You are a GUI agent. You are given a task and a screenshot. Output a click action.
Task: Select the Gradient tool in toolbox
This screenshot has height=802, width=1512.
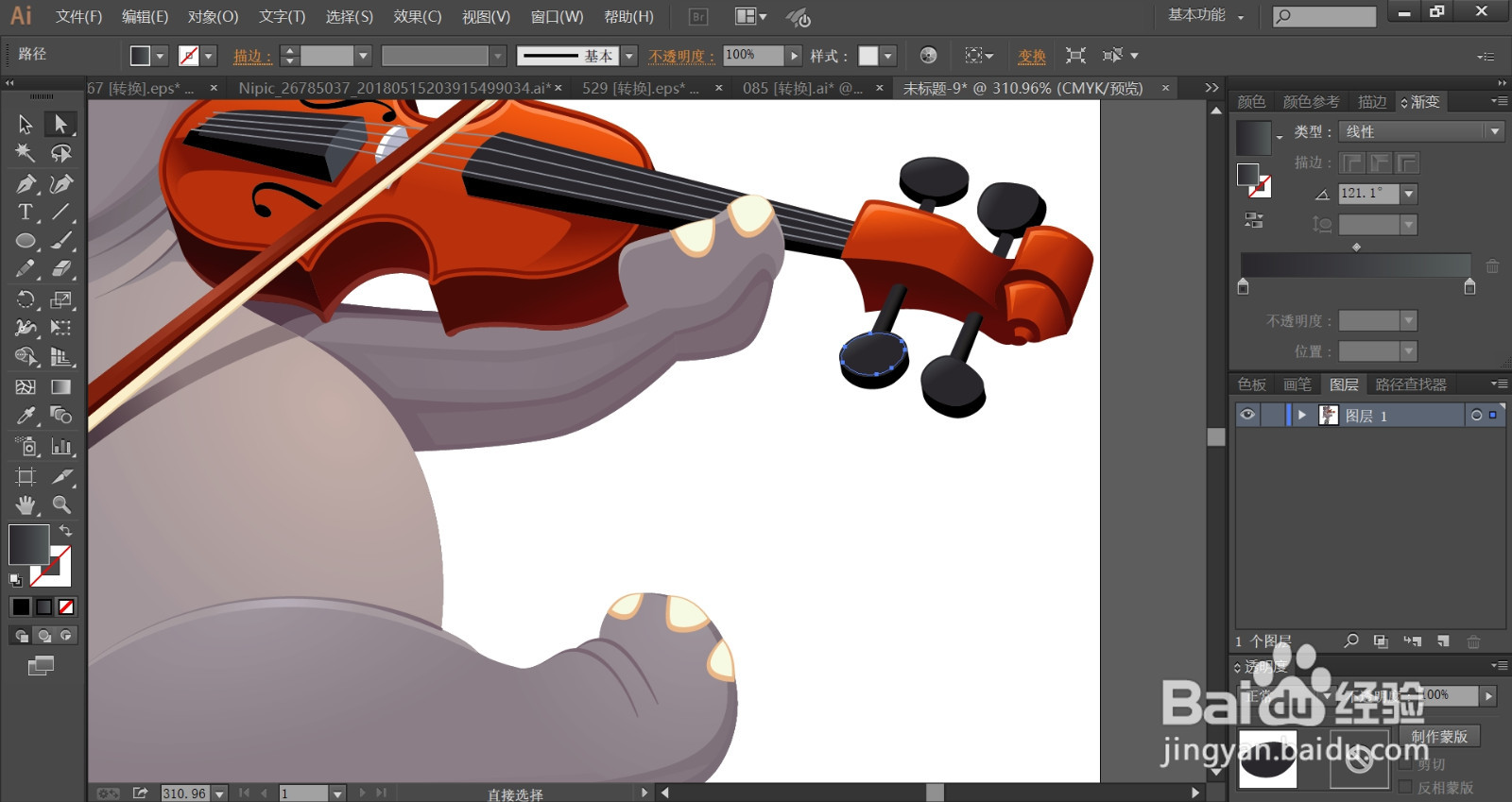[x=60, y=386]
